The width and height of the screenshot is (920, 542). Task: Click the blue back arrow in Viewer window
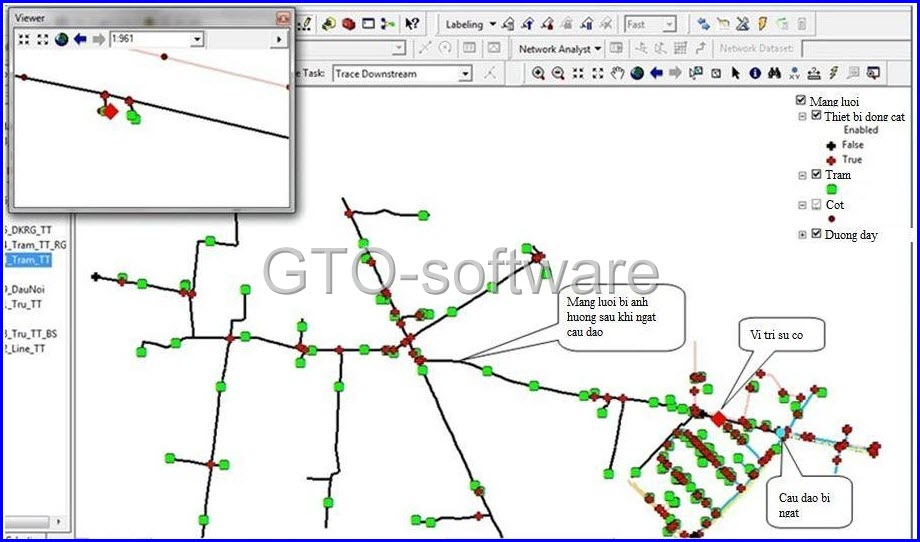point(80,39)
